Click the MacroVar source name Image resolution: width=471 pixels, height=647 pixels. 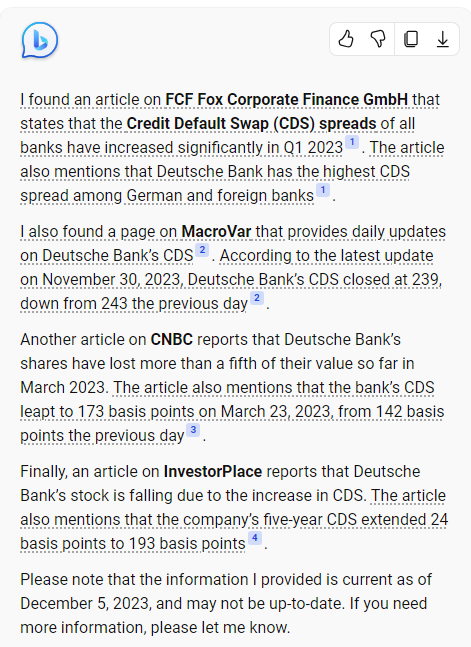tap(216, 231)
